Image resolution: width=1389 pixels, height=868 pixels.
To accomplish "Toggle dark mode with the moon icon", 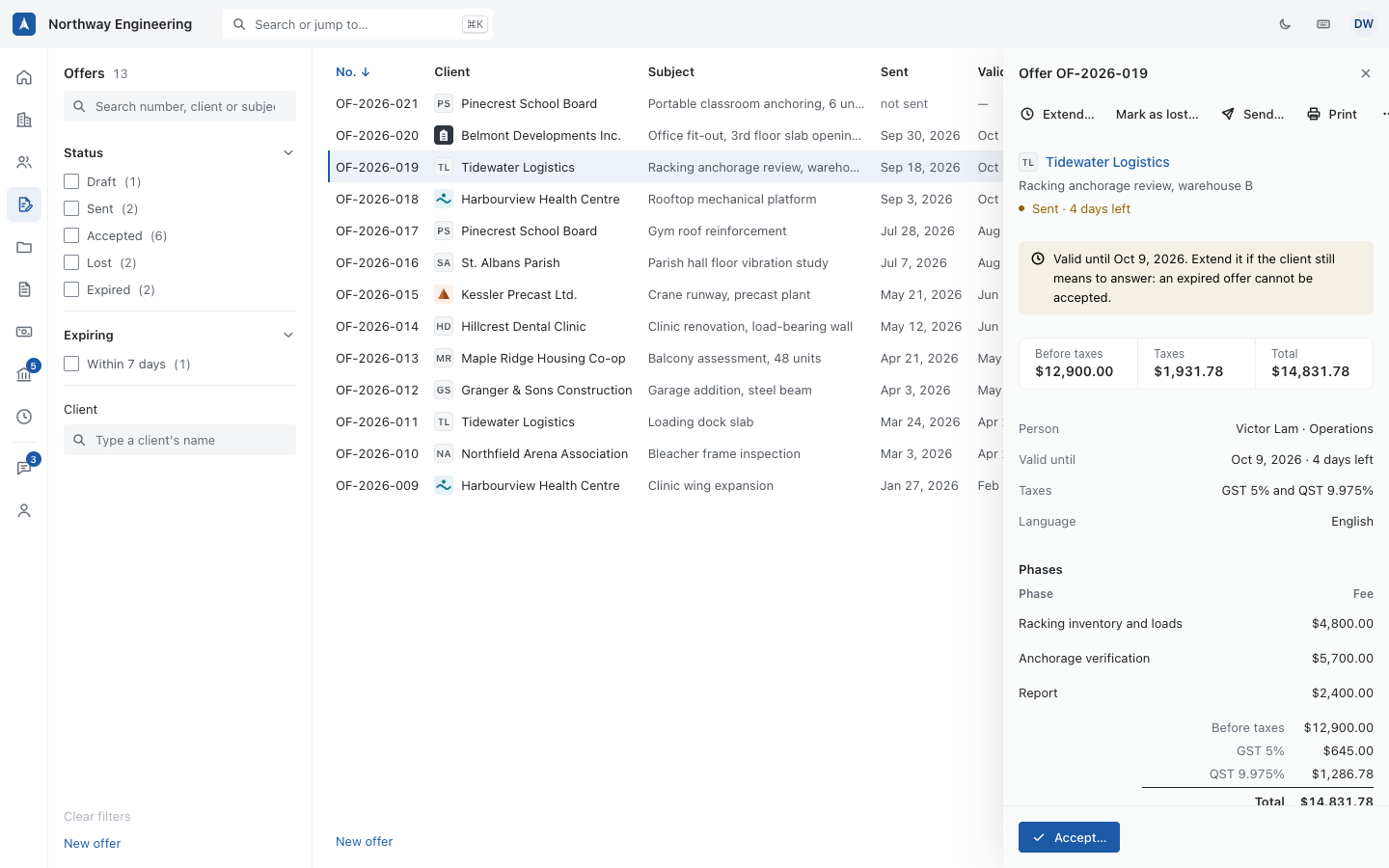I will 1285,24.
